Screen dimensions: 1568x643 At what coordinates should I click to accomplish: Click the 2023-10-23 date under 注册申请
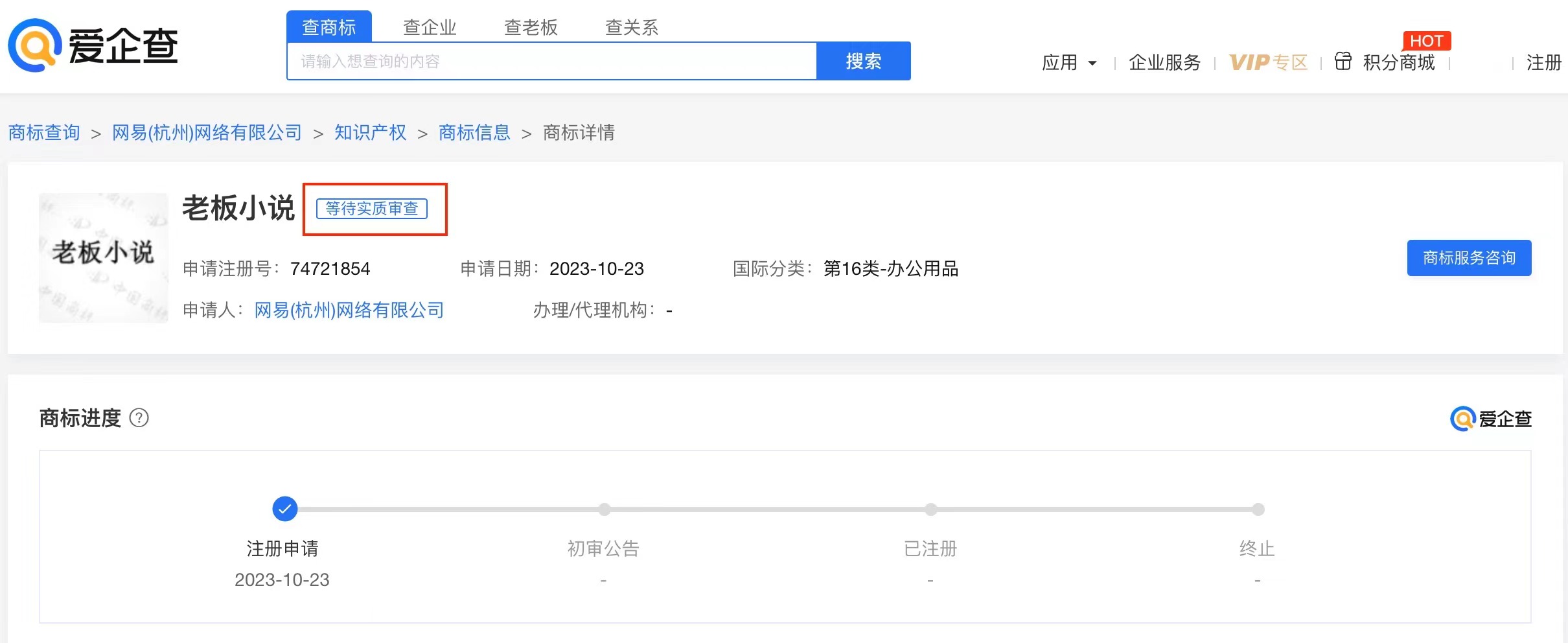coord(282,580)
